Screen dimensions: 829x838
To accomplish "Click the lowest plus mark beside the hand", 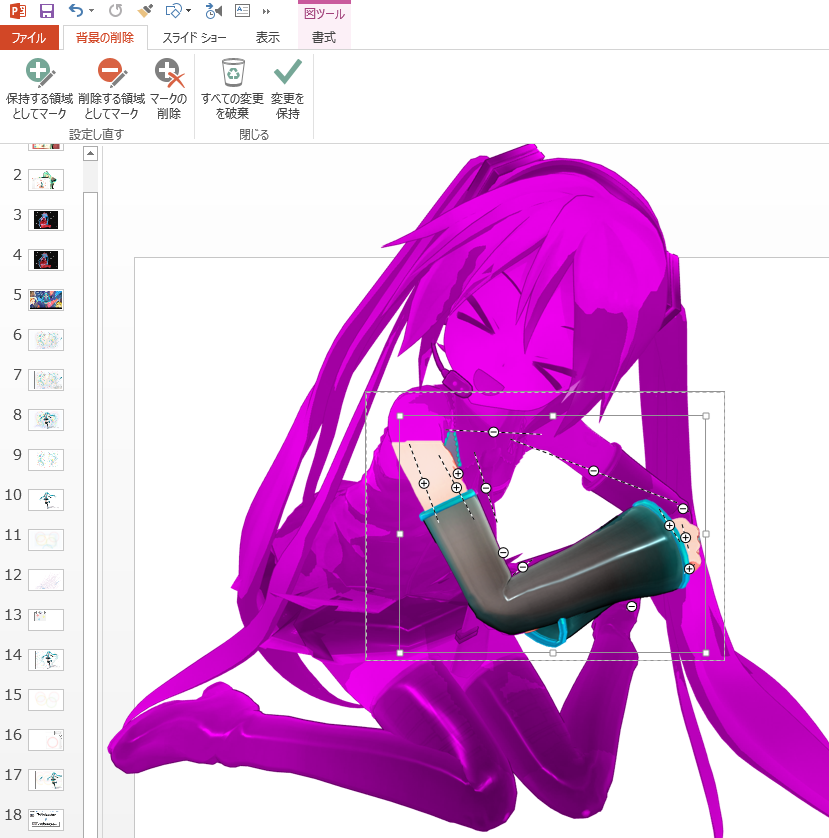I will pyautogui.click(x=689, y=569).
